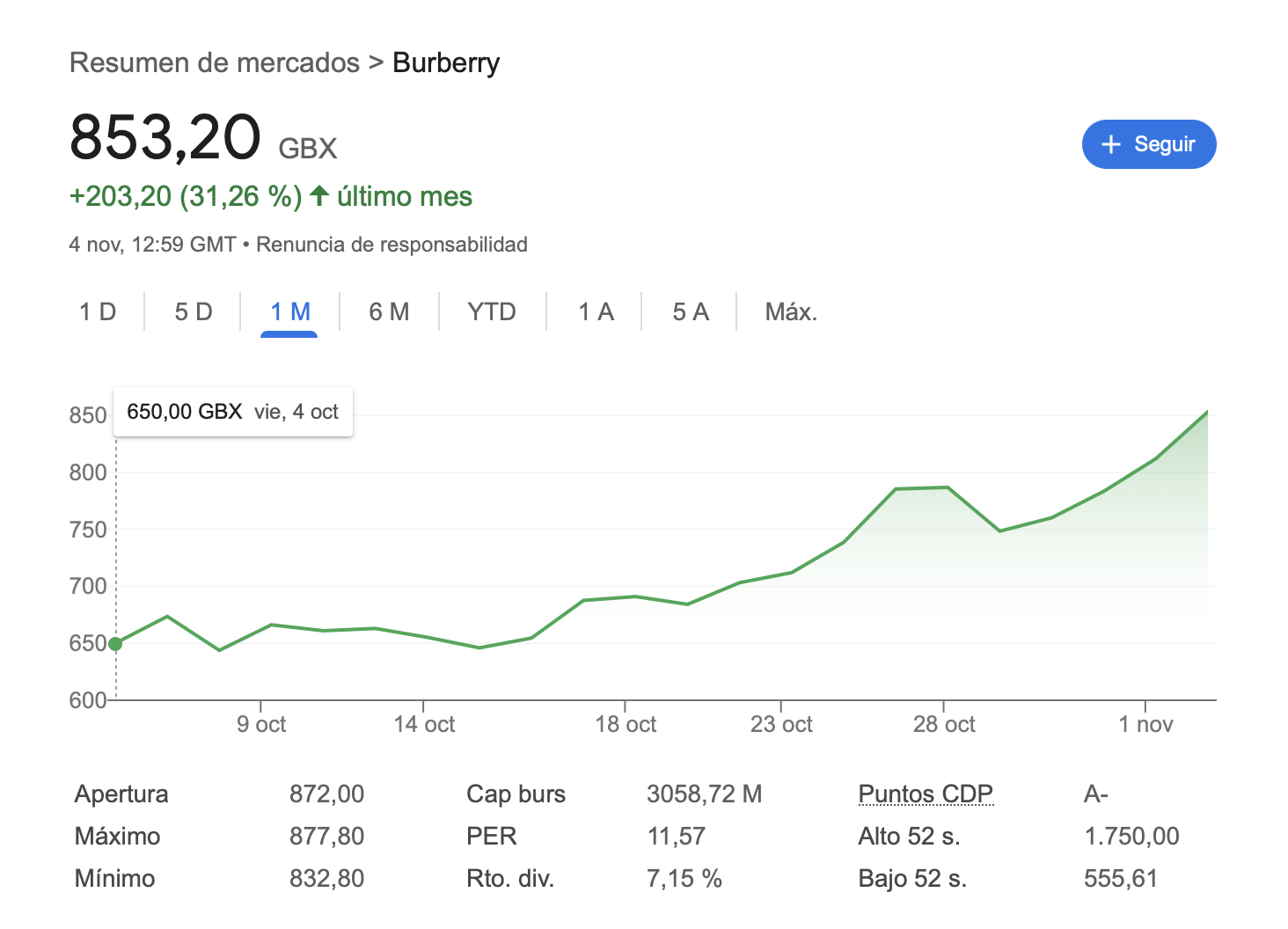The width and height of the screenshot is (1288, 929).
Task: Select the 5 A range tab
Action: coord(691,311)
